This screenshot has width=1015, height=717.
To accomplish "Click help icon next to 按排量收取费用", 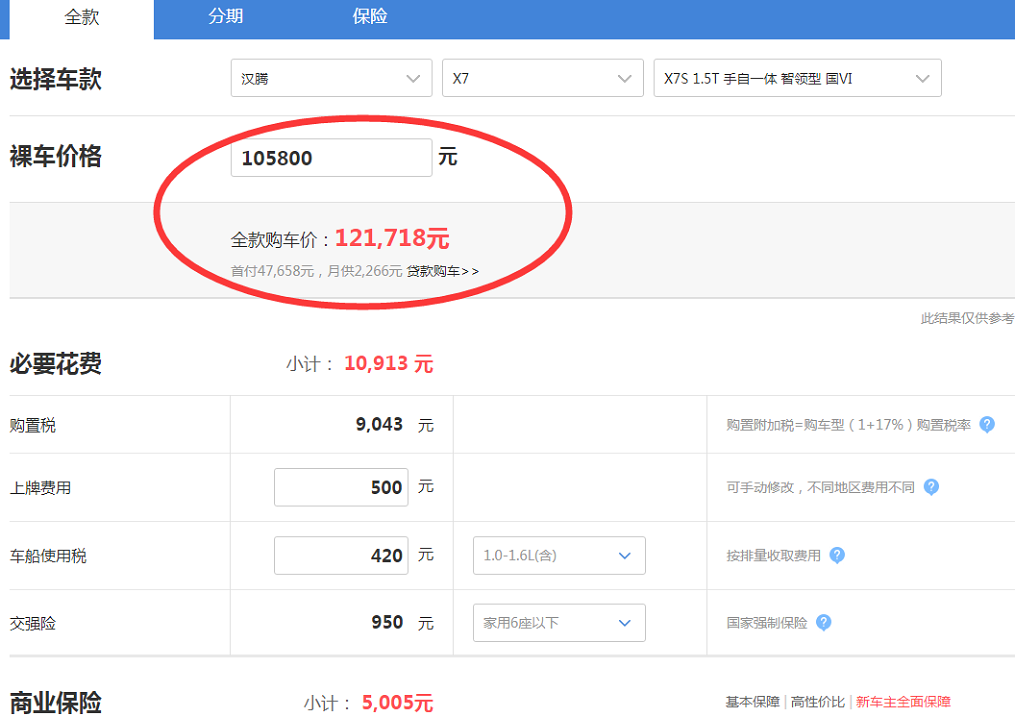I will [x=837, y=555].
